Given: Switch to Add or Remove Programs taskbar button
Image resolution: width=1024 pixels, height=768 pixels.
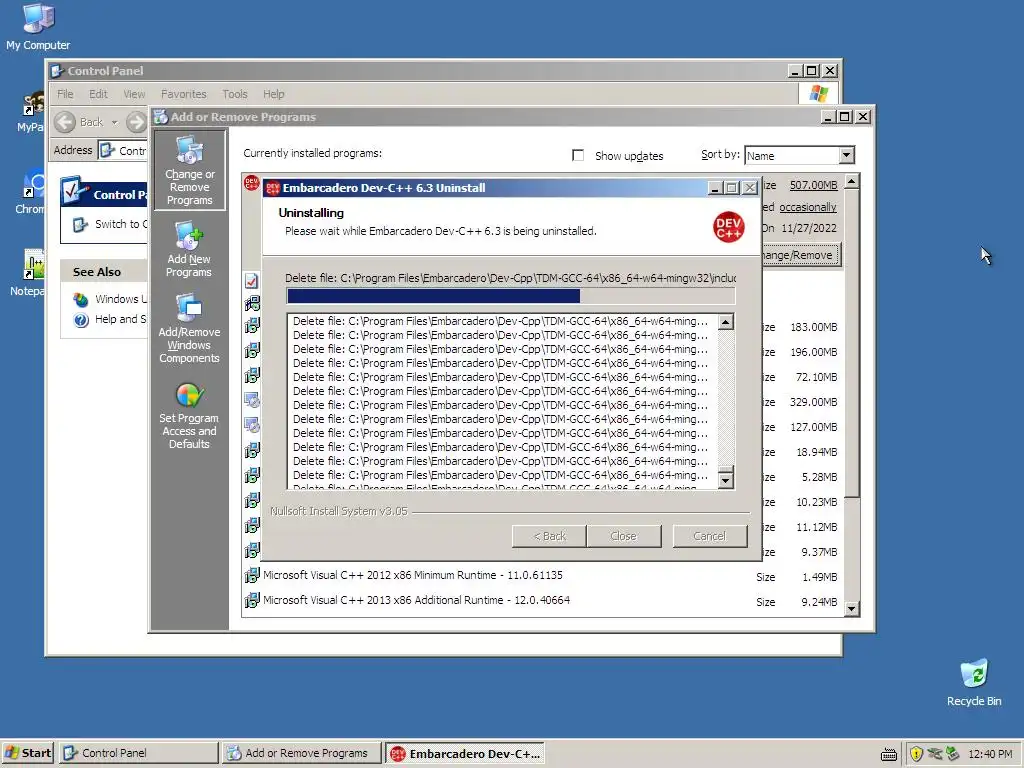Looking at the screenshot, I should [300, 753].
